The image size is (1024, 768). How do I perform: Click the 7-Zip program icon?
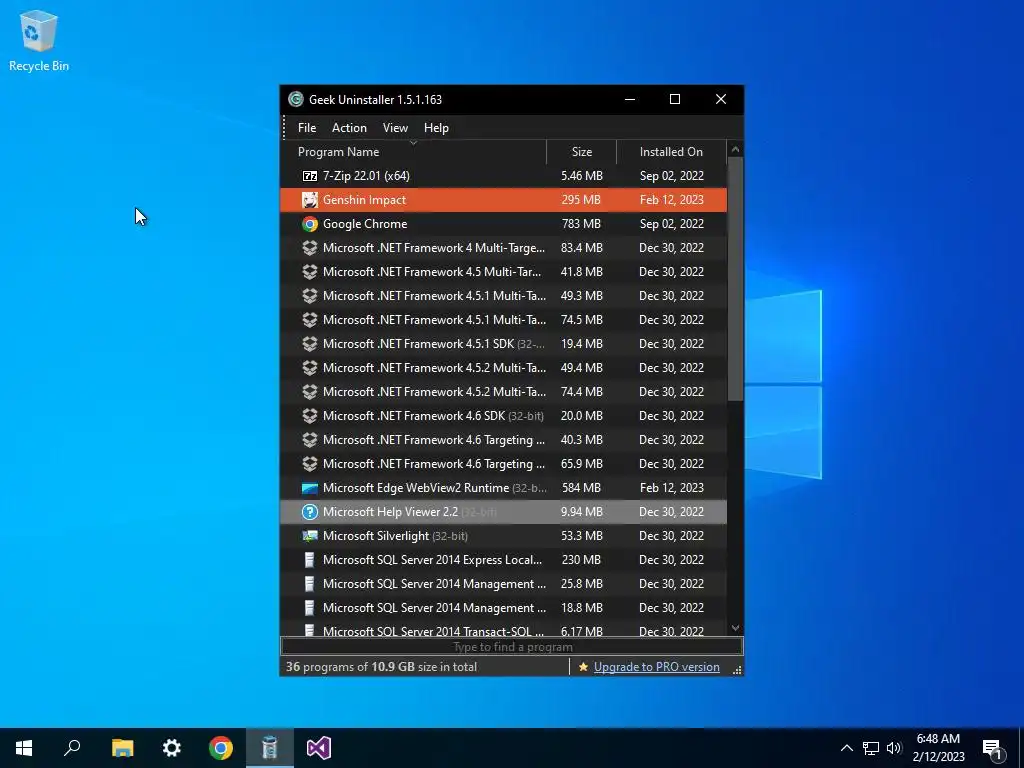(310, 176)
